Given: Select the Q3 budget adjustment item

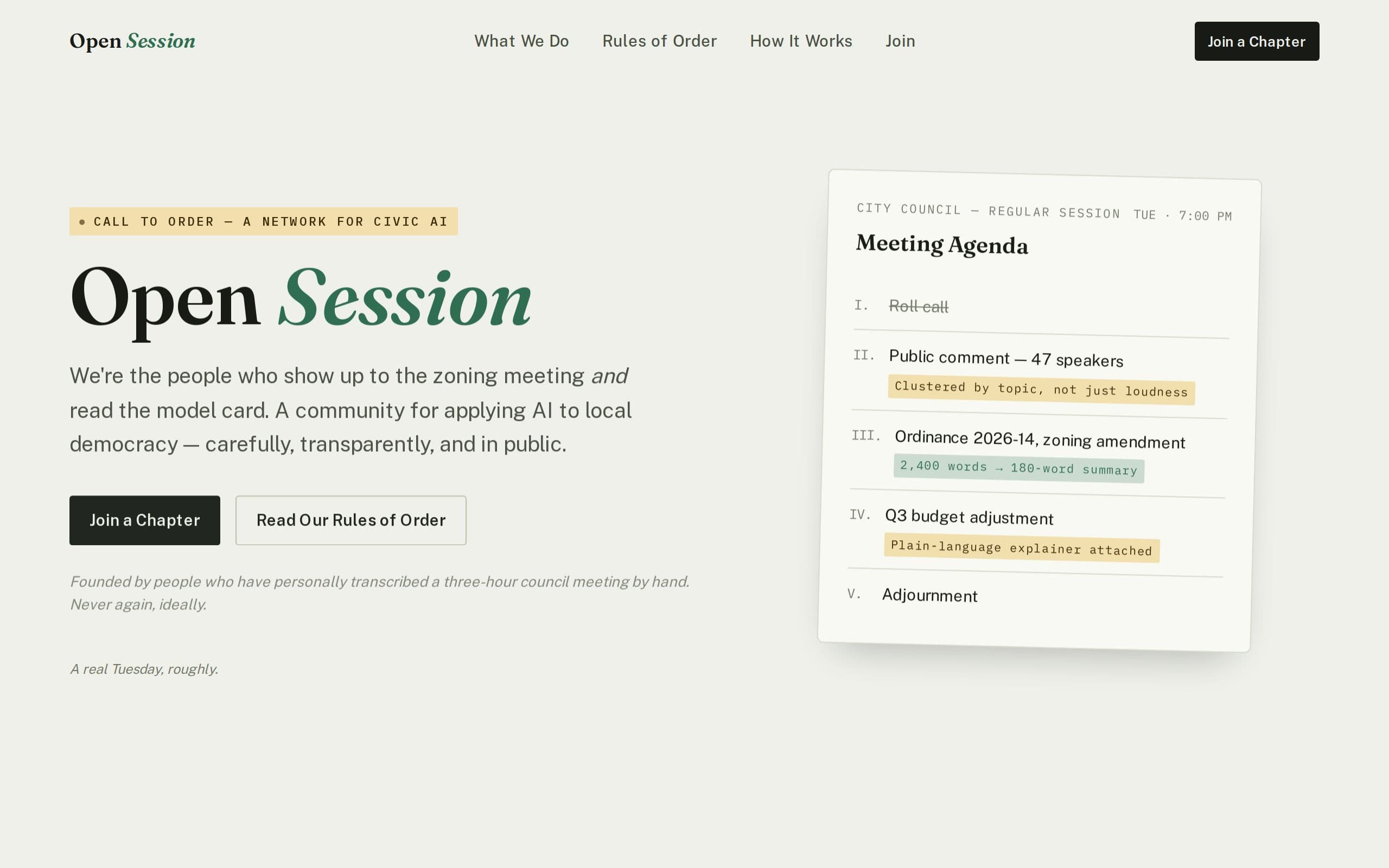Looking at the screenshot, I should [969, 516].
